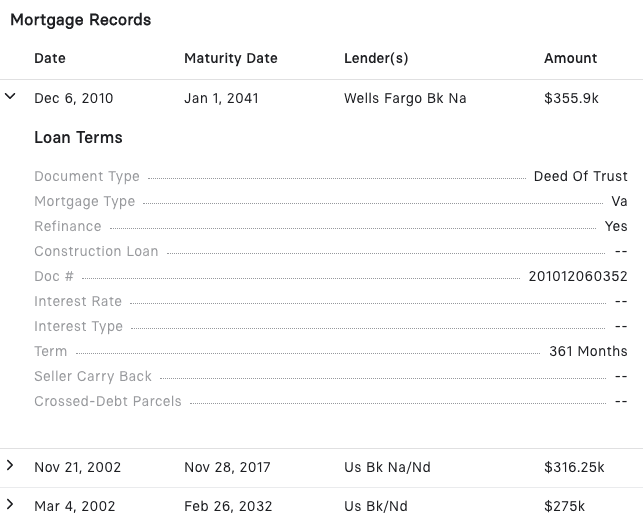
Task: Click the Mortgage Records title
Action: tap(81, 20)
